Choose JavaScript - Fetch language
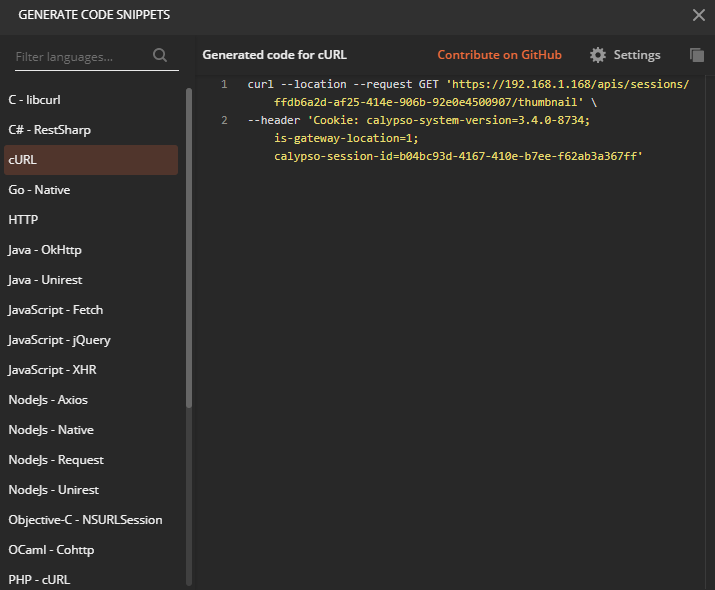The height and width of the screenshot is (590, 715). [x=55, y=310]
